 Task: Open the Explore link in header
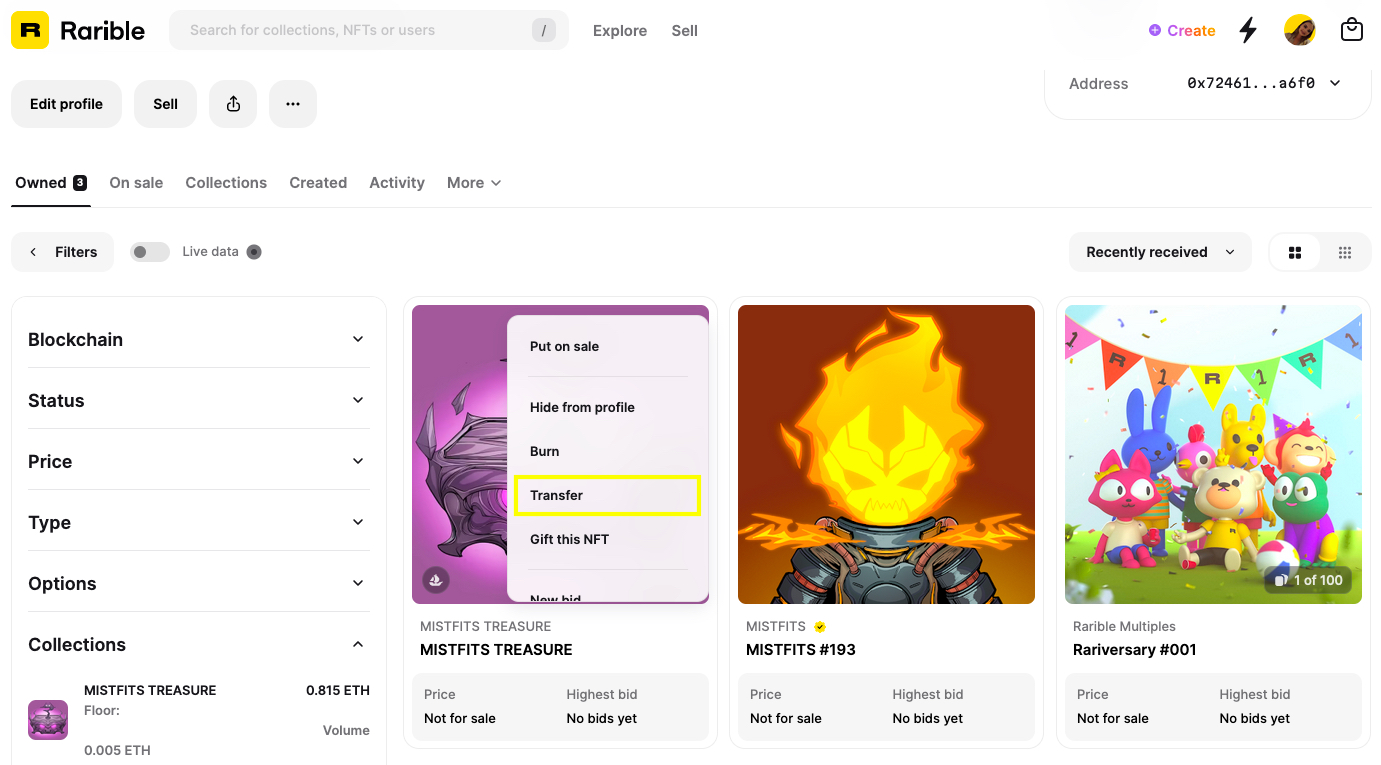coord(620,31)
